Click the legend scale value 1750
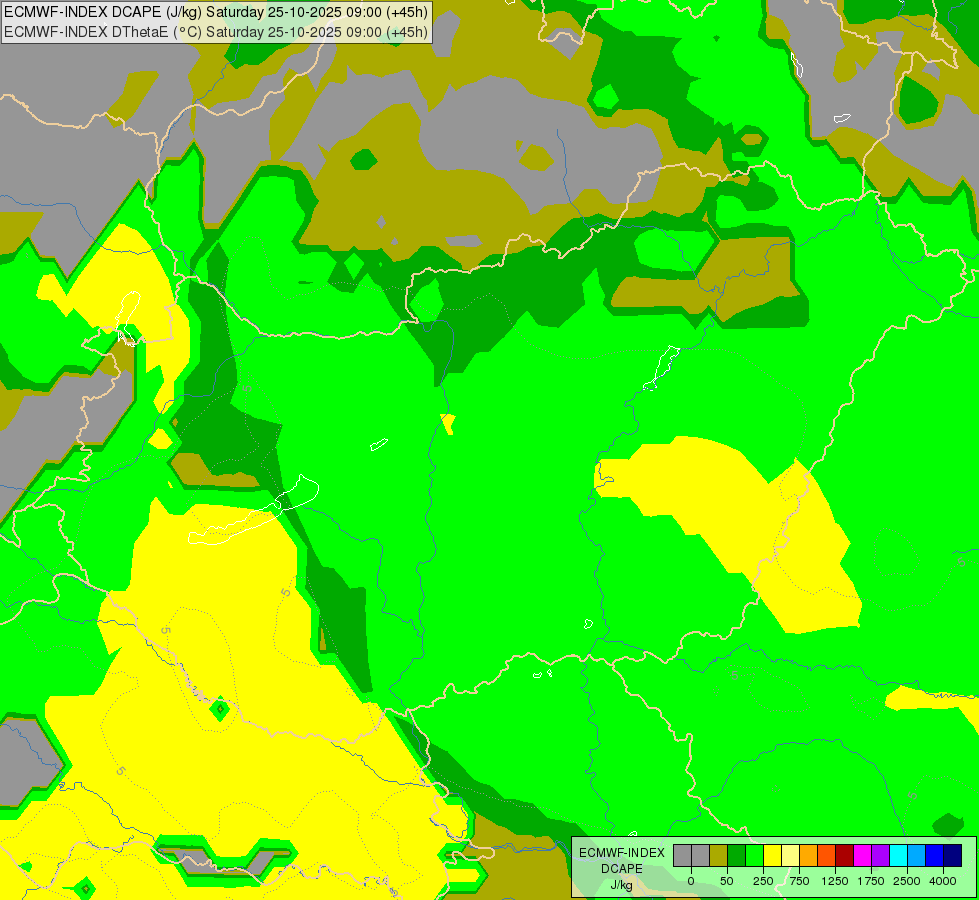Screen dimensions: 979x900 pos(871,881)
